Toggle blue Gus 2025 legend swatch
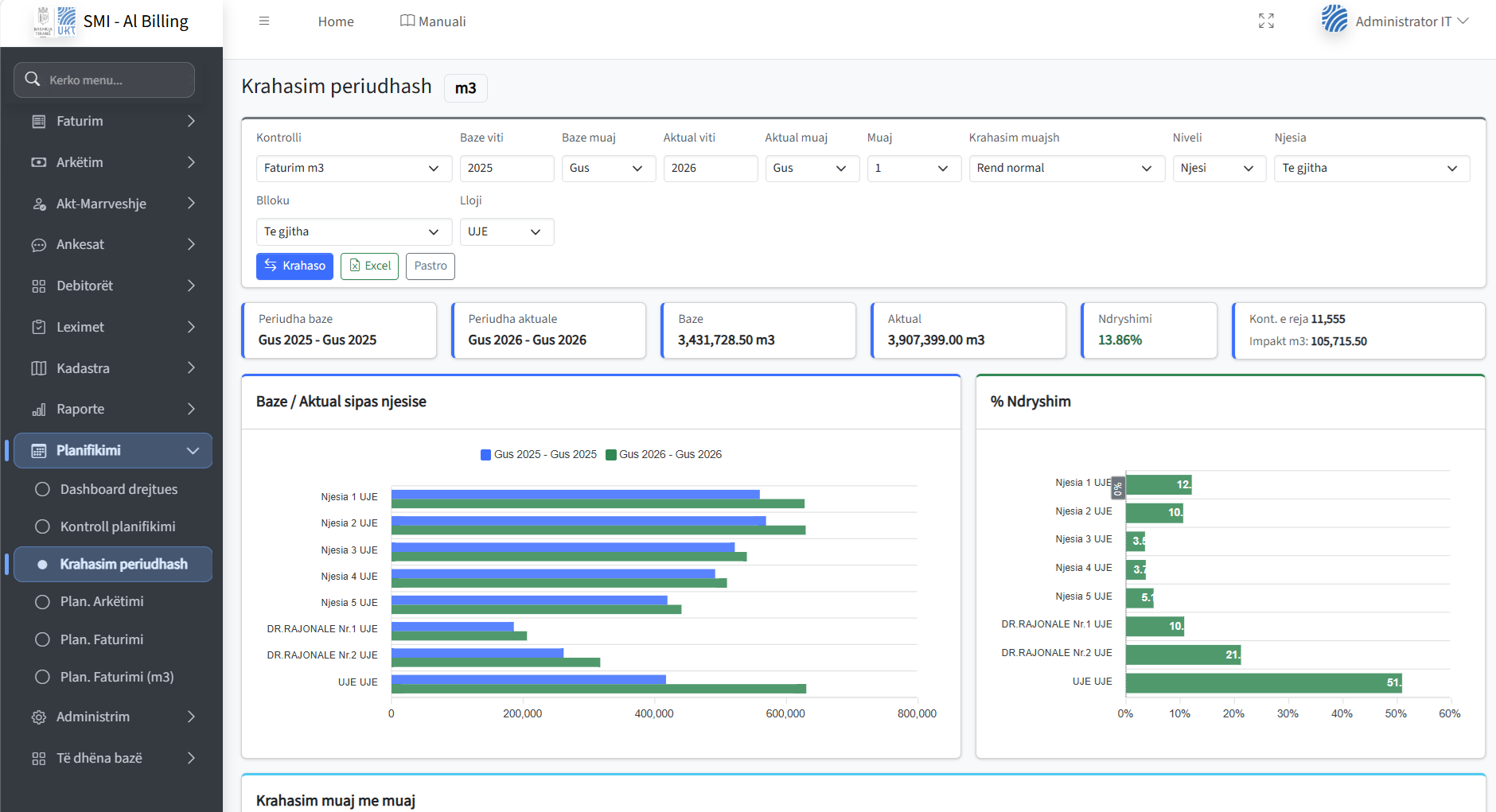This screenshot has width=1496, height=812. coord(485,455)
